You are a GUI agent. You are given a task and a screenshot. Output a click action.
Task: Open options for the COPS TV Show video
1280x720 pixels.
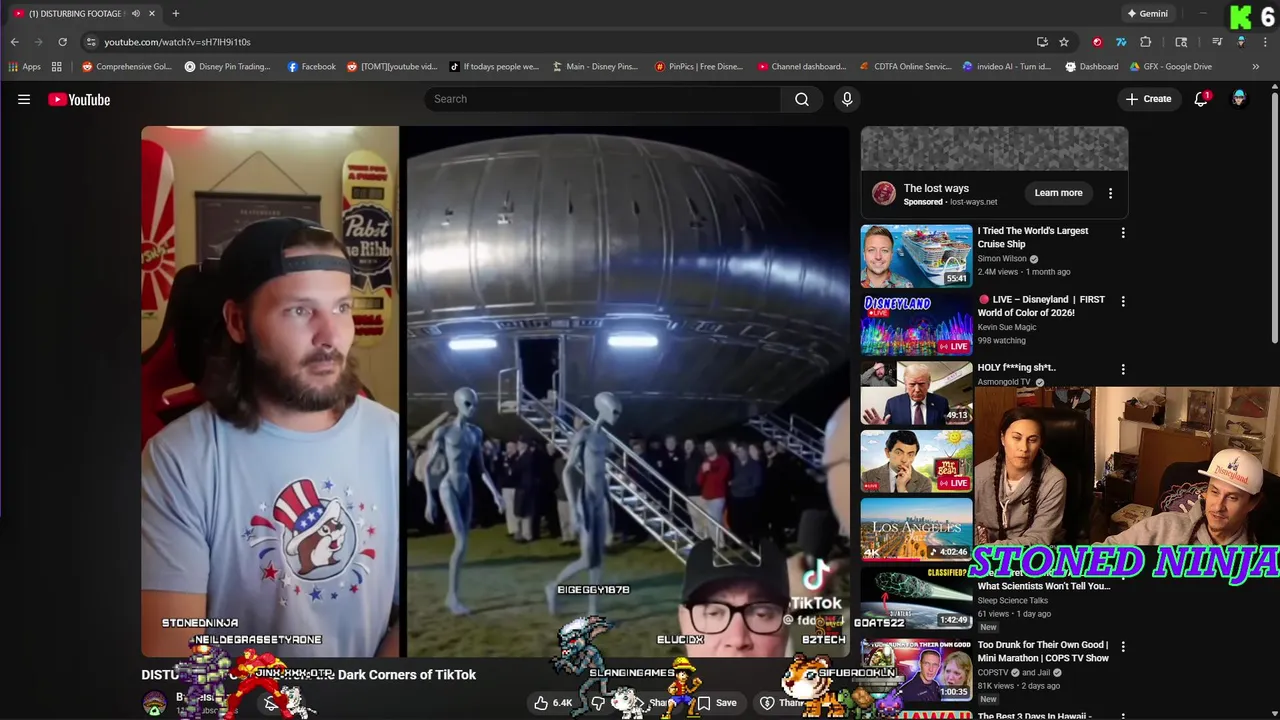tap(1123, 647)
